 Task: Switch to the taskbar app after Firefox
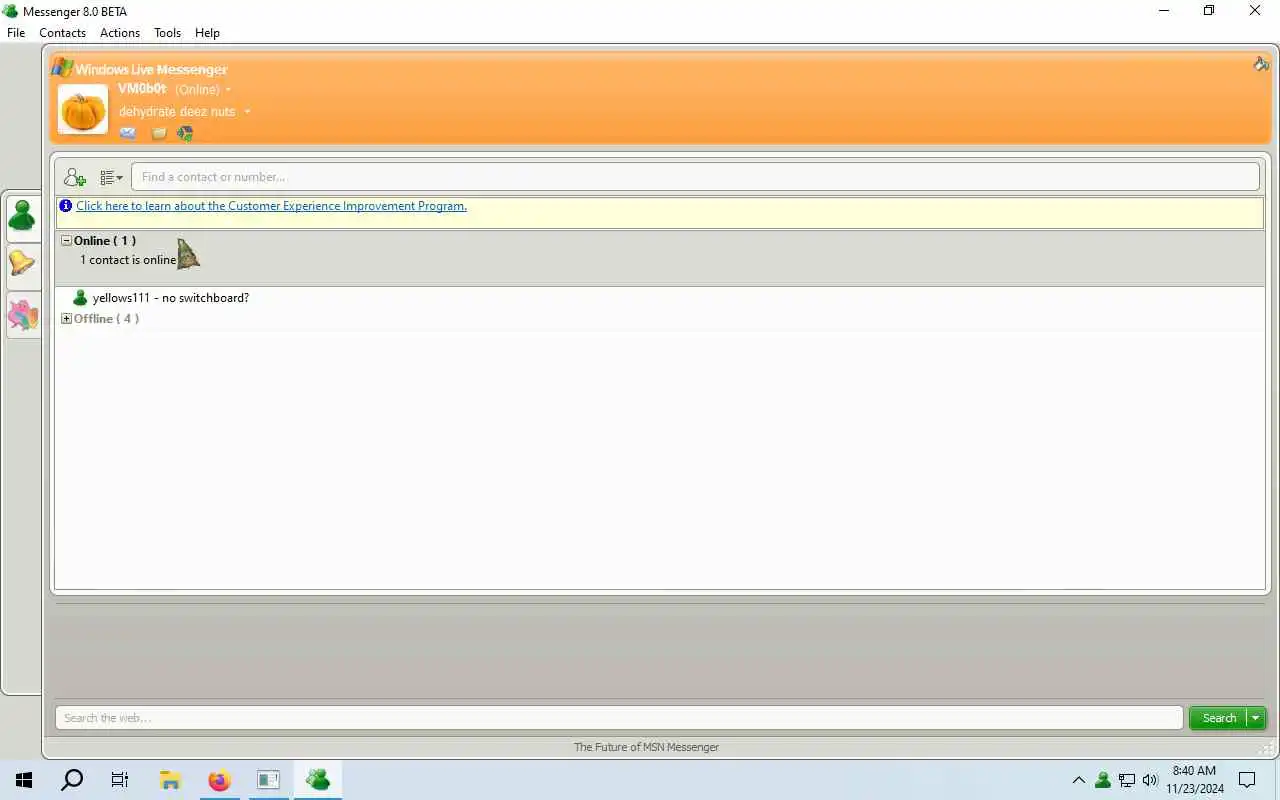pyautogui.click(x=268, y=780)
